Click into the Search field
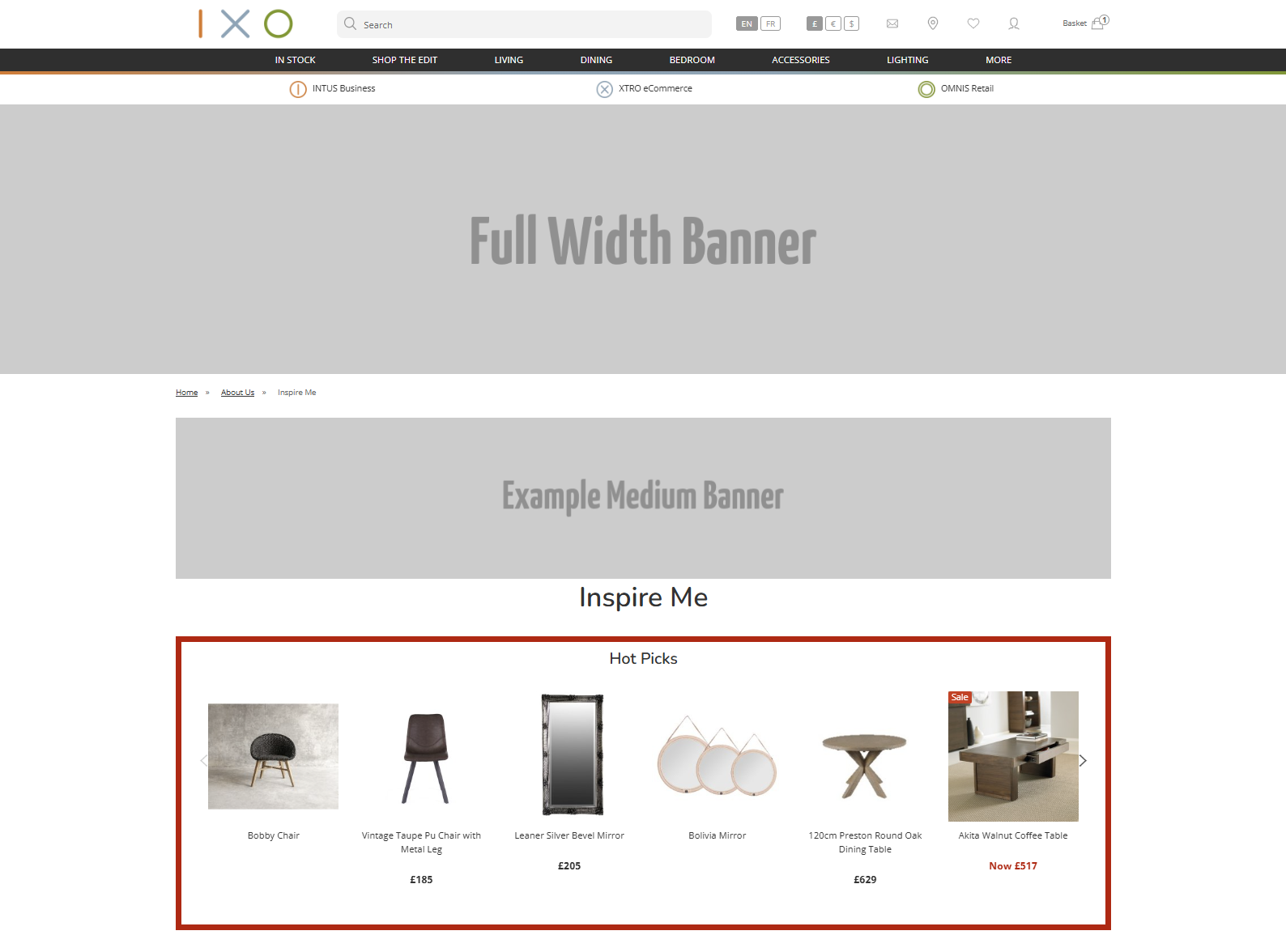Image resolution: width=1286 pixels, height=952 pixels. pos(524,24)
